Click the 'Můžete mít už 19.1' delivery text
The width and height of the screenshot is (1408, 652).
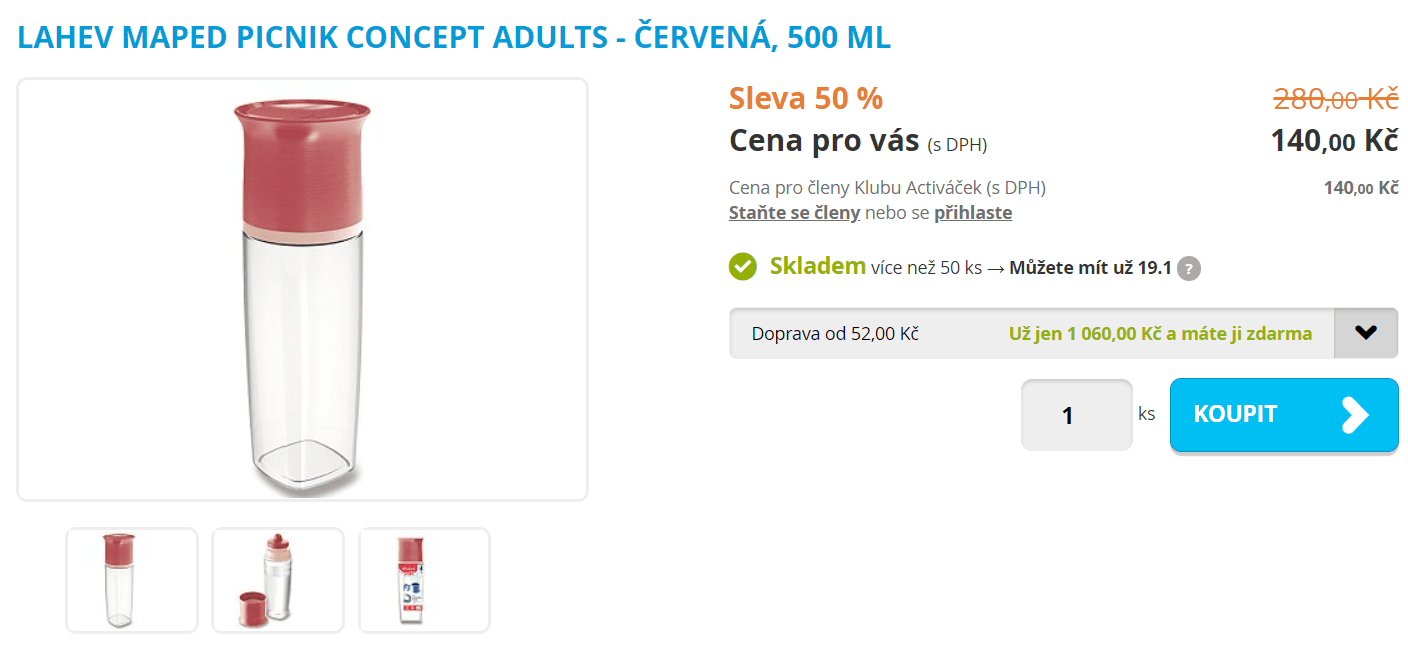pyautogui.click(x=1090, y=268)
